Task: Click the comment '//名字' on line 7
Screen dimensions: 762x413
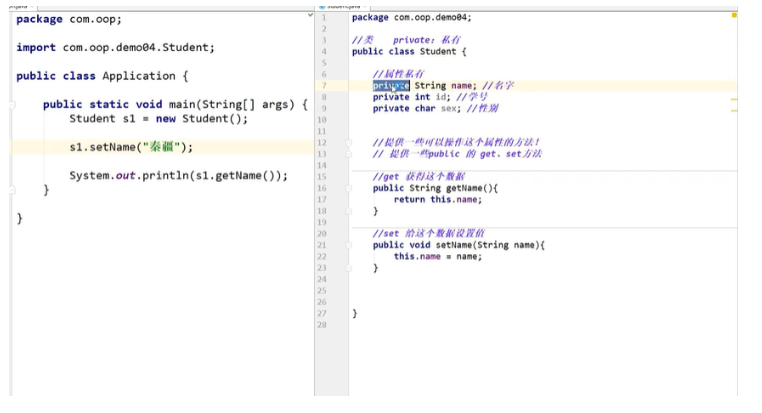Action: pyautogui.click(x=498, y=86)
